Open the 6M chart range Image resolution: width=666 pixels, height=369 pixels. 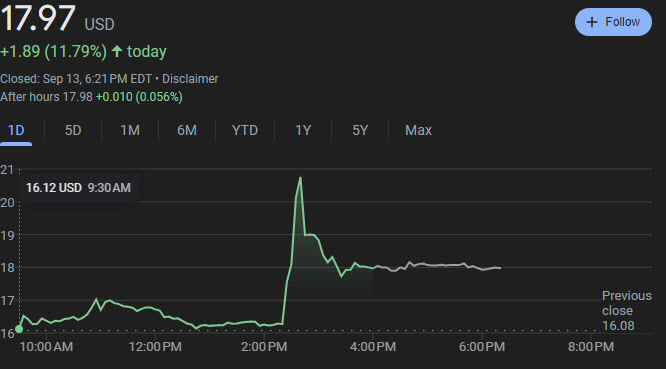point(187,130)
